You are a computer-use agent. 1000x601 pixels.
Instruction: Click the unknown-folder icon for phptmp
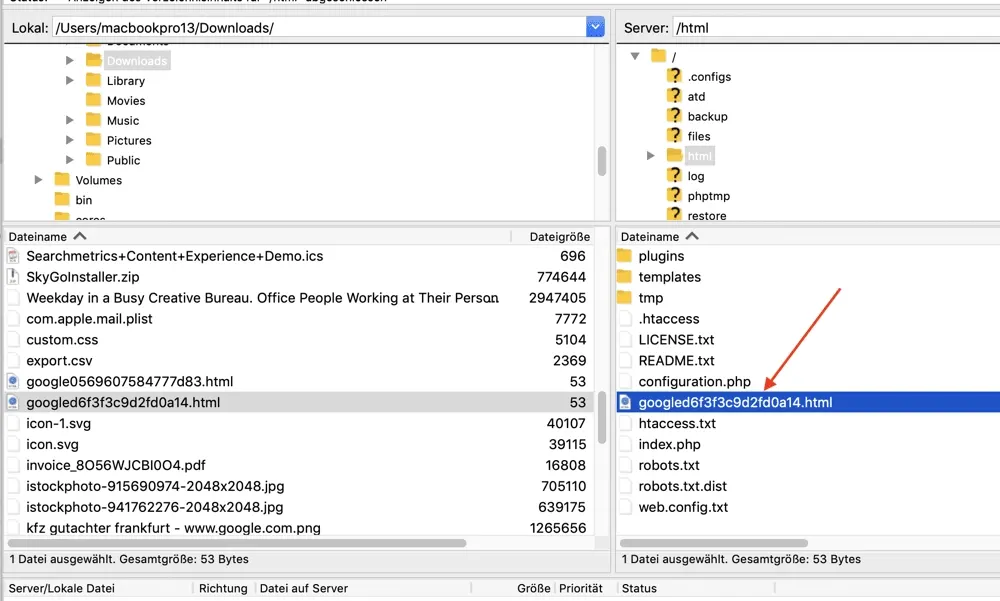(x=675, y=194)
